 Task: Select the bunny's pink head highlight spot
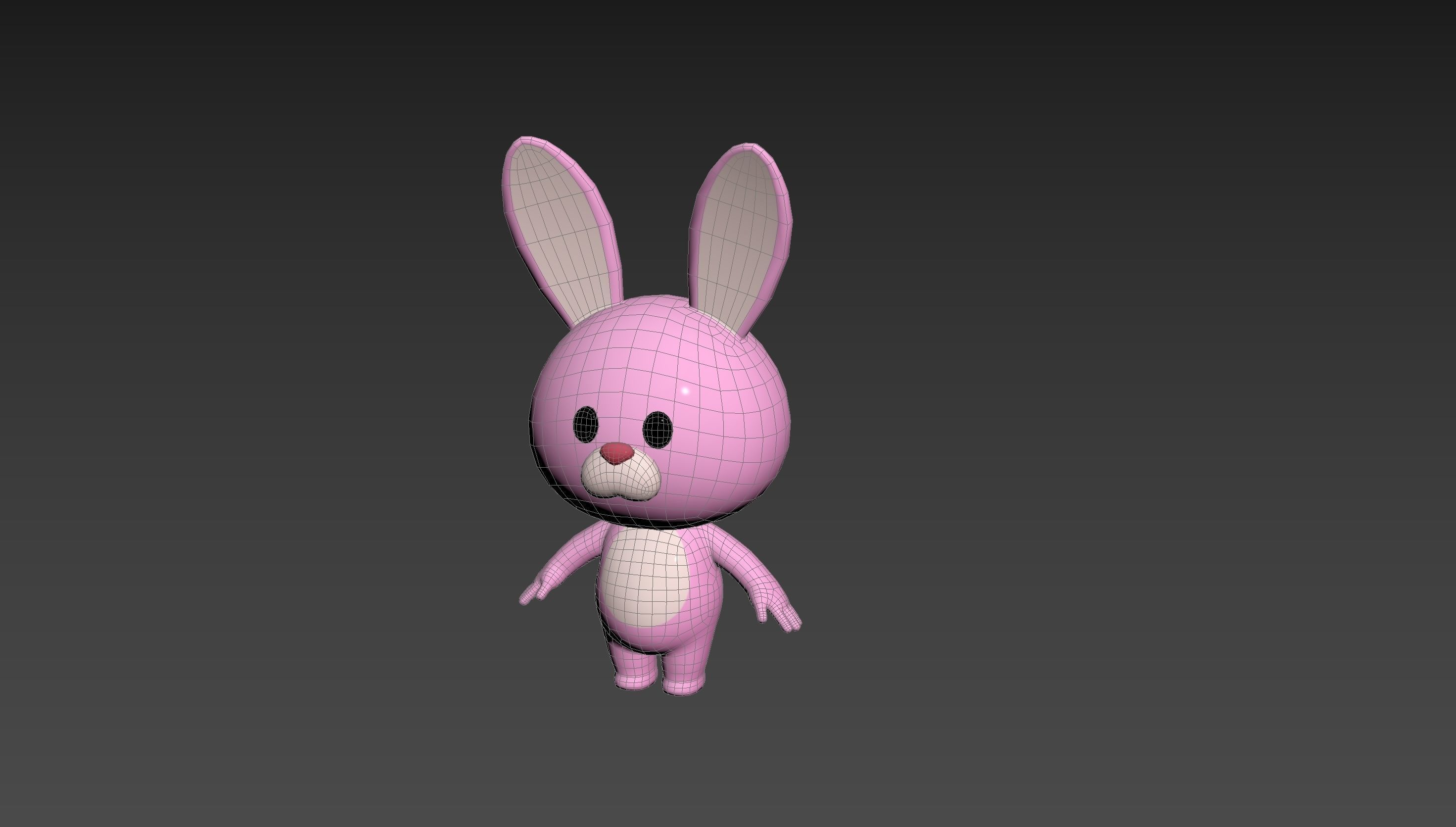[x=685, y=391]
